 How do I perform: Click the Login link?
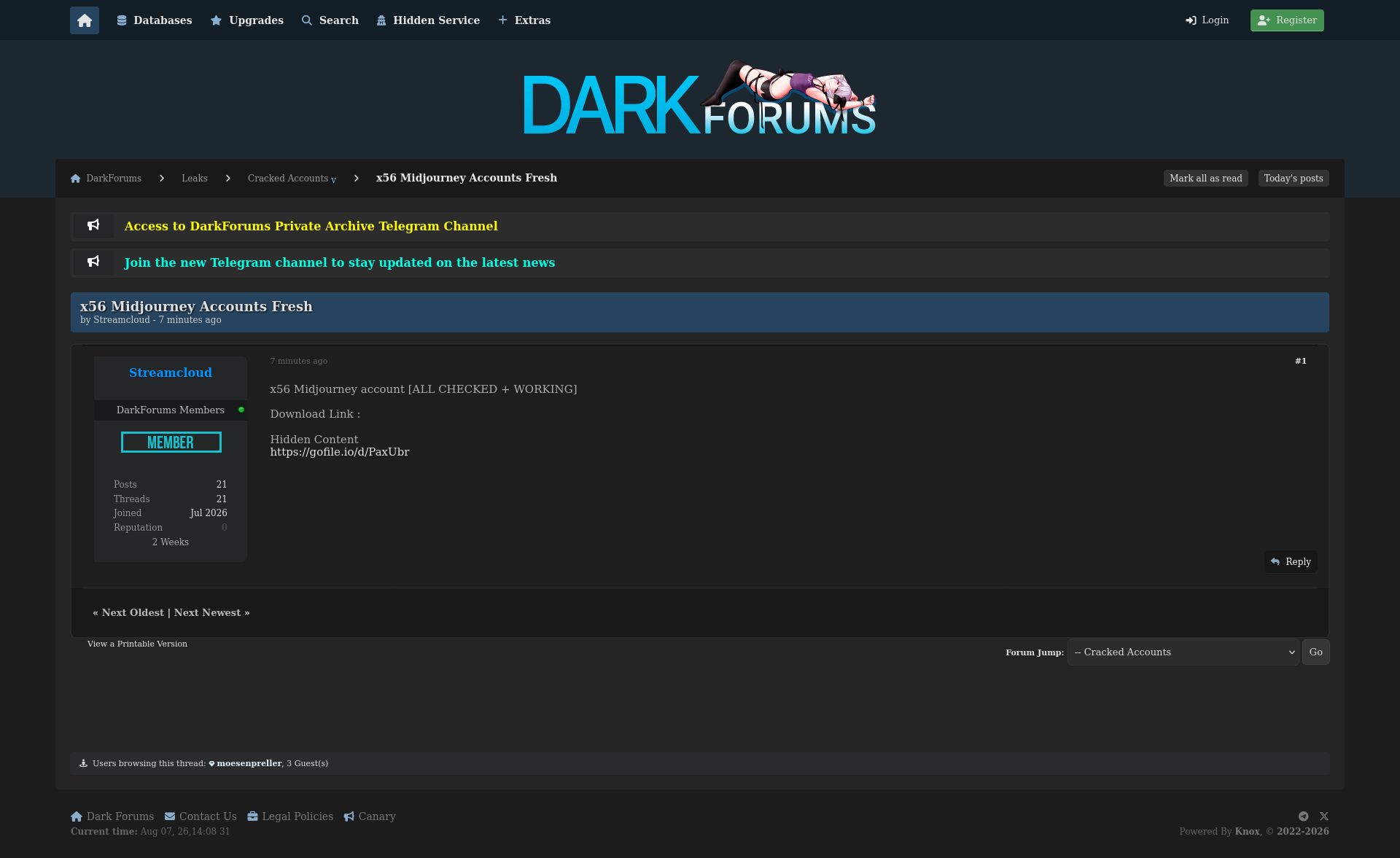point(1207,20)
